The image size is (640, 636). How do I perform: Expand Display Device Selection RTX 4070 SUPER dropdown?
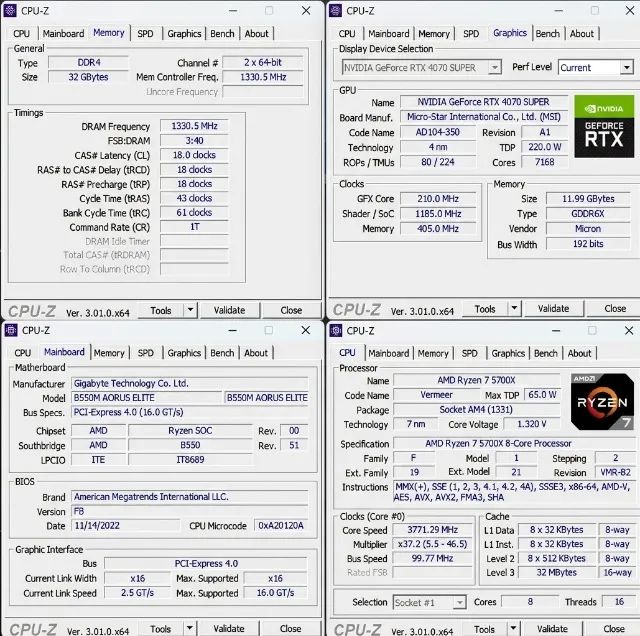(495, 67)
